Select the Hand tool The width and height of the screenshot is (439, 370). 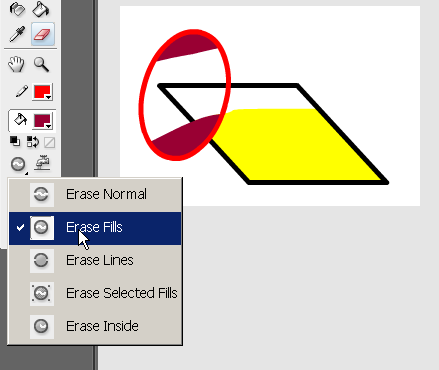16,64
